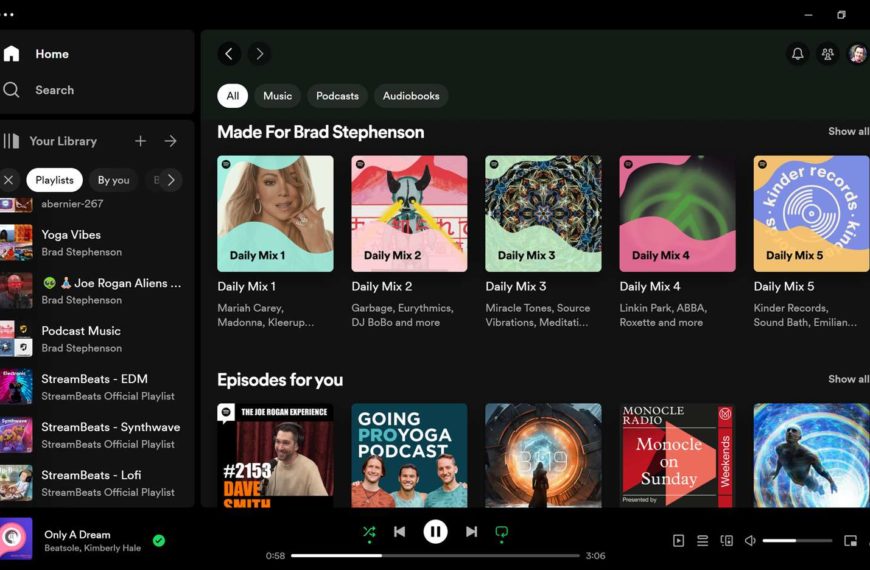Adjust the volume slider
Viewport: 870px width, 570px height.
pyautogui.click(x=797, y=540)
